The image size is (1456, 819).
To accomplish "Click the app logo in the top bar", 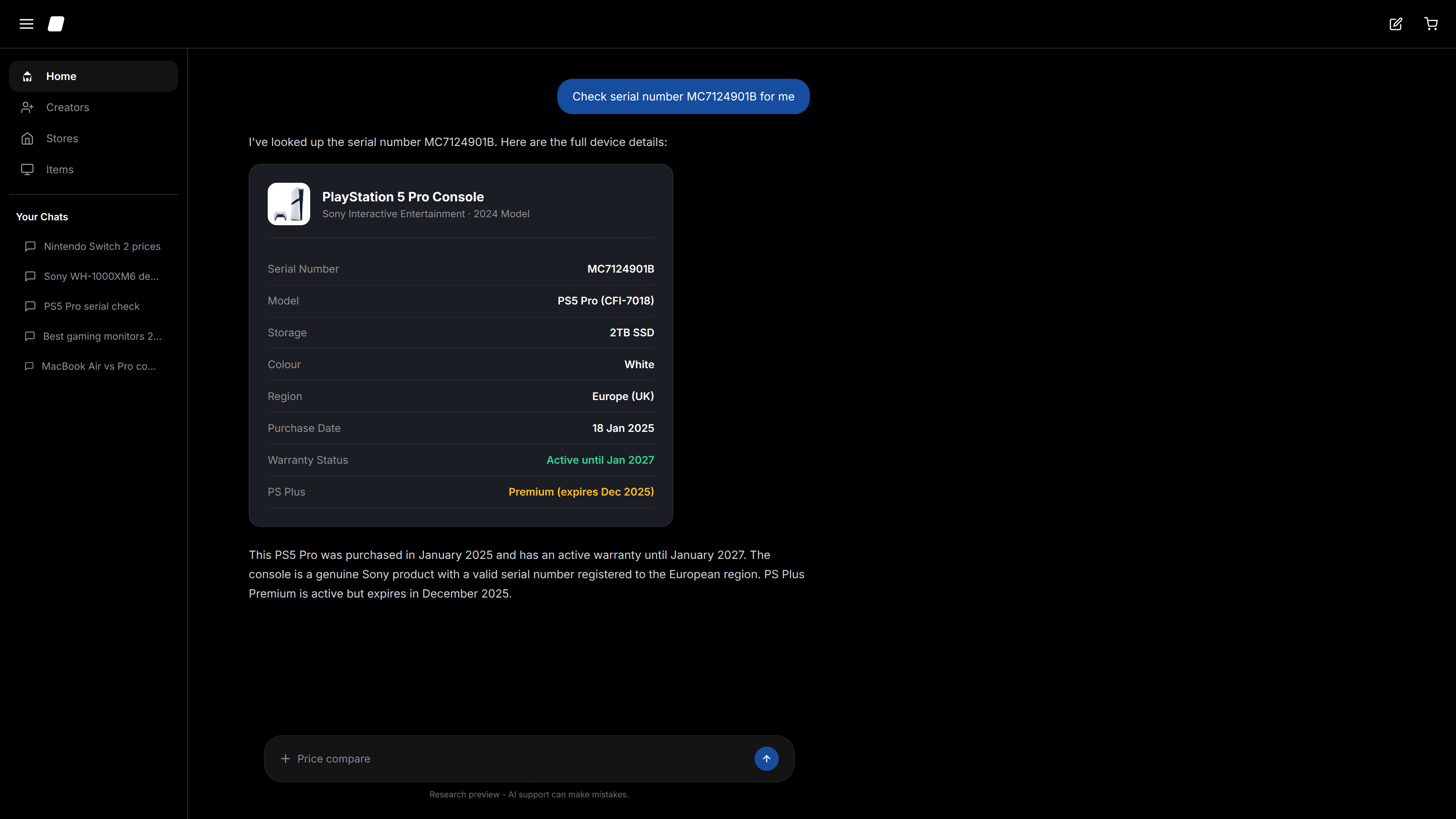I will click(x=56, y=24).
